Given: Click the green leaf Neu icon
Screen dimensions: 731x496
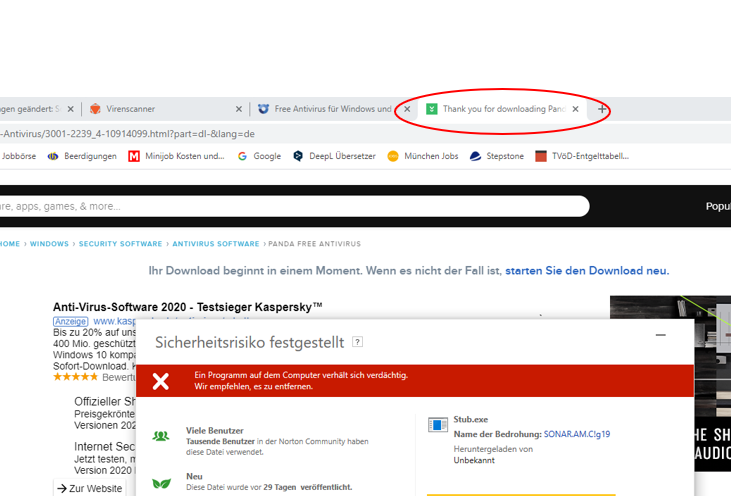Looking at the screenshot, I should (x=161, y=483).
